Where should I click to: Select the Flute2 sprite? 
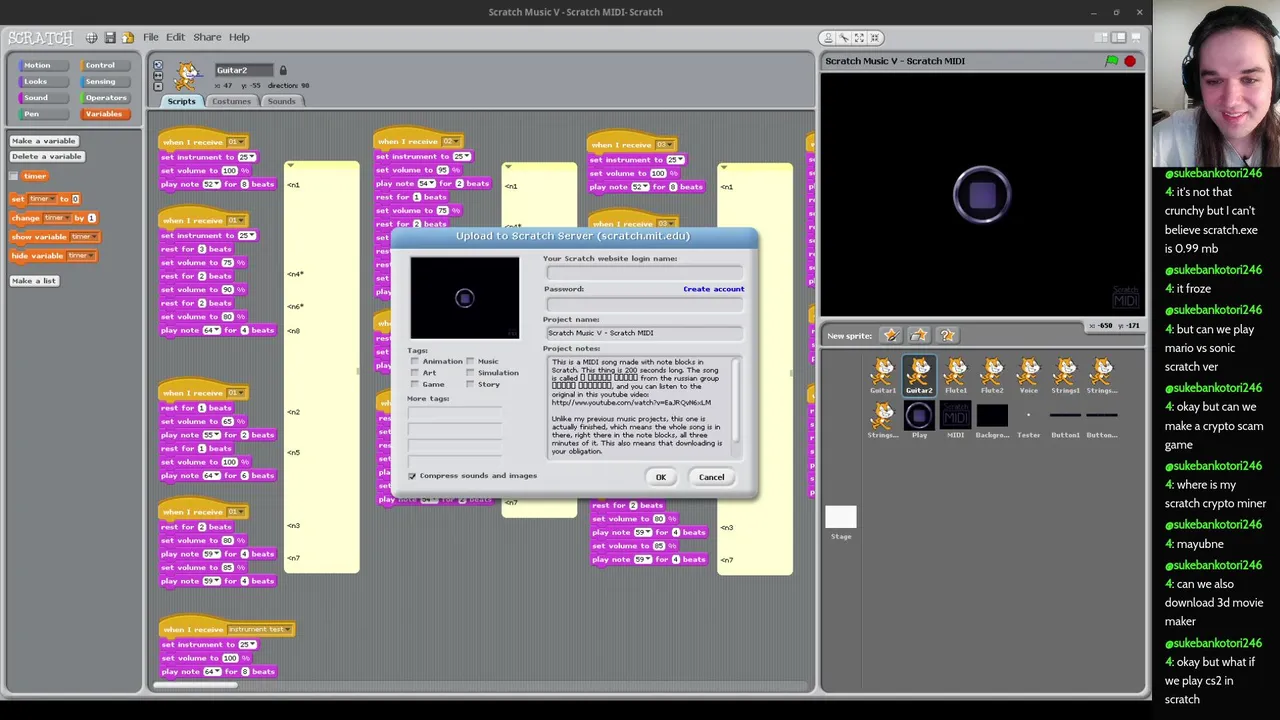pyautogui.click(x=992, y=376)
